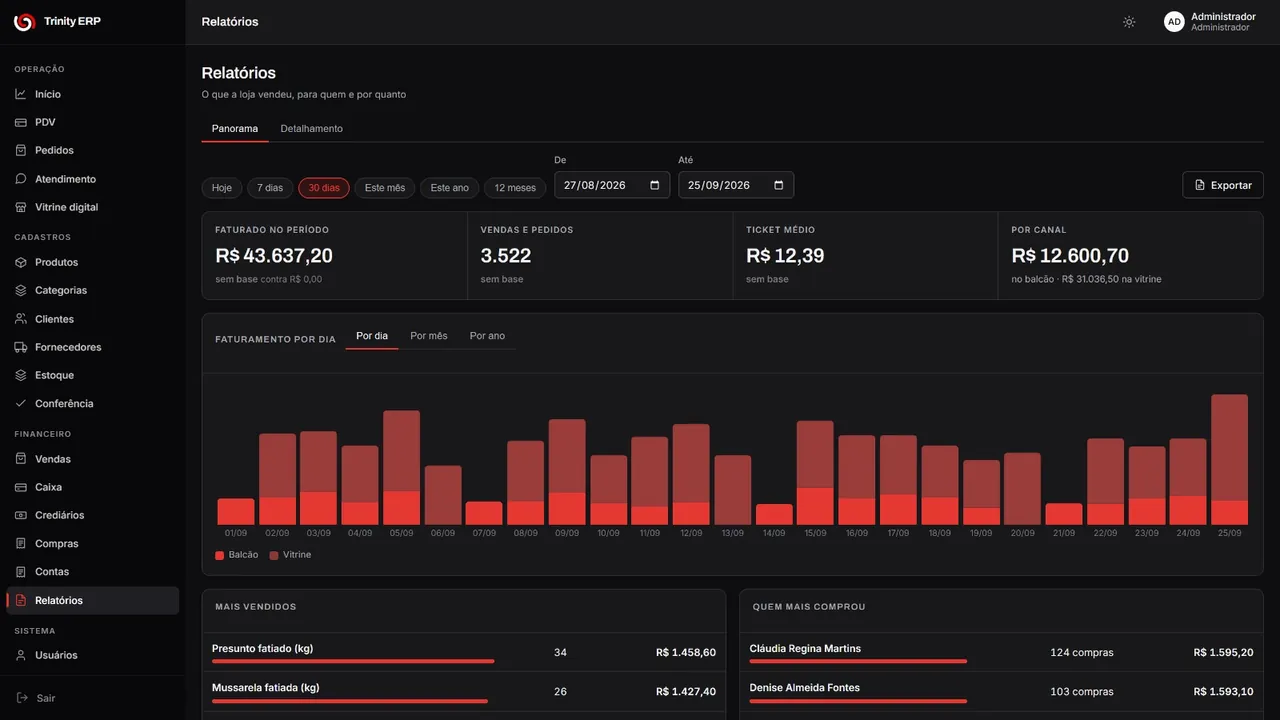Show chart Por mês

pos(429,336)
